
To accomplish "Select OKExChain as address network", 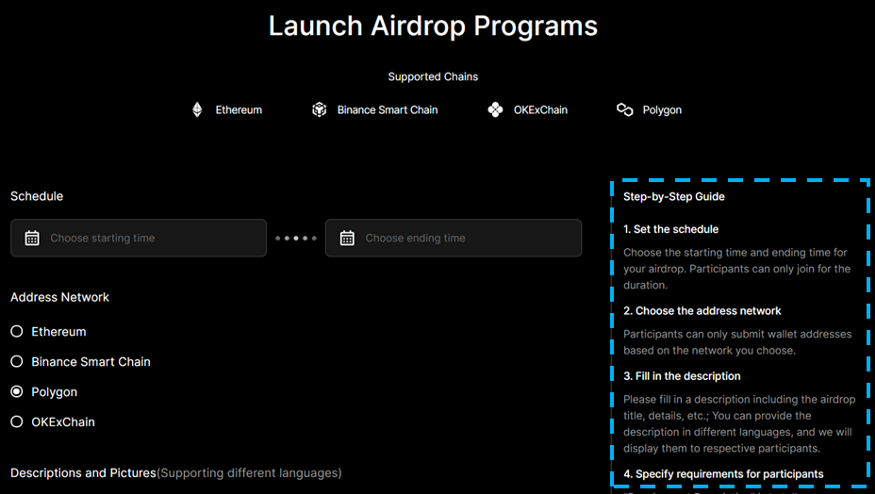I will point(17,422).
